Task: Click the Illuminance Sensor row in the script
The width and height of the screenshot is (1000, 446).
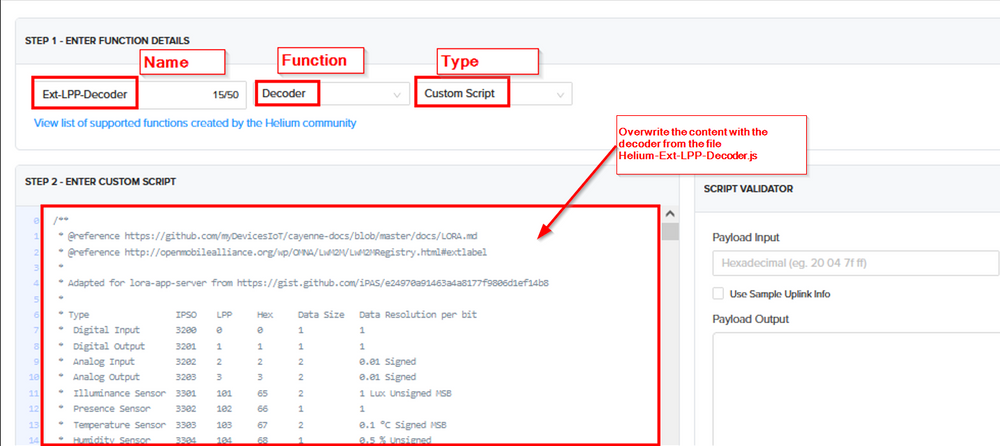Action: (x=250, y=393)
